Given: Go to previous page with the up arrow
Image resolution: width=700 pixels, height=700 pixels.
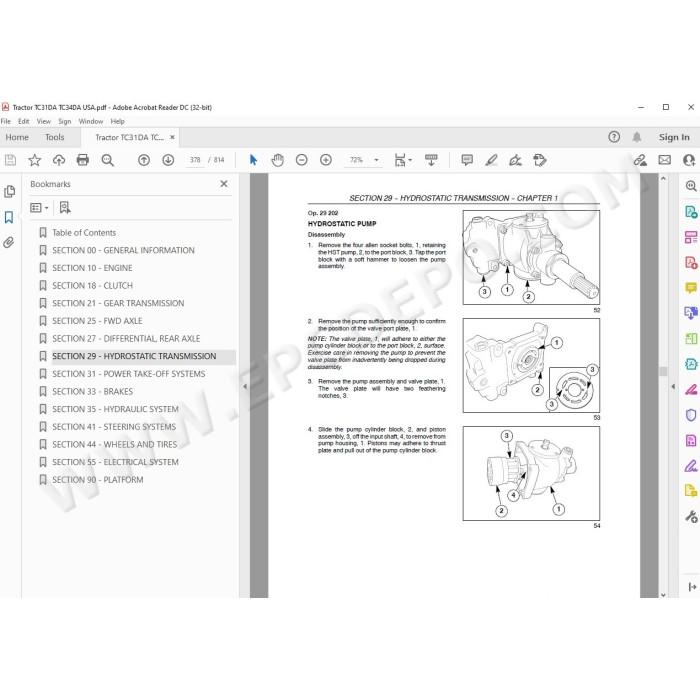Looking at the screenshot, I should pos(144,160).
